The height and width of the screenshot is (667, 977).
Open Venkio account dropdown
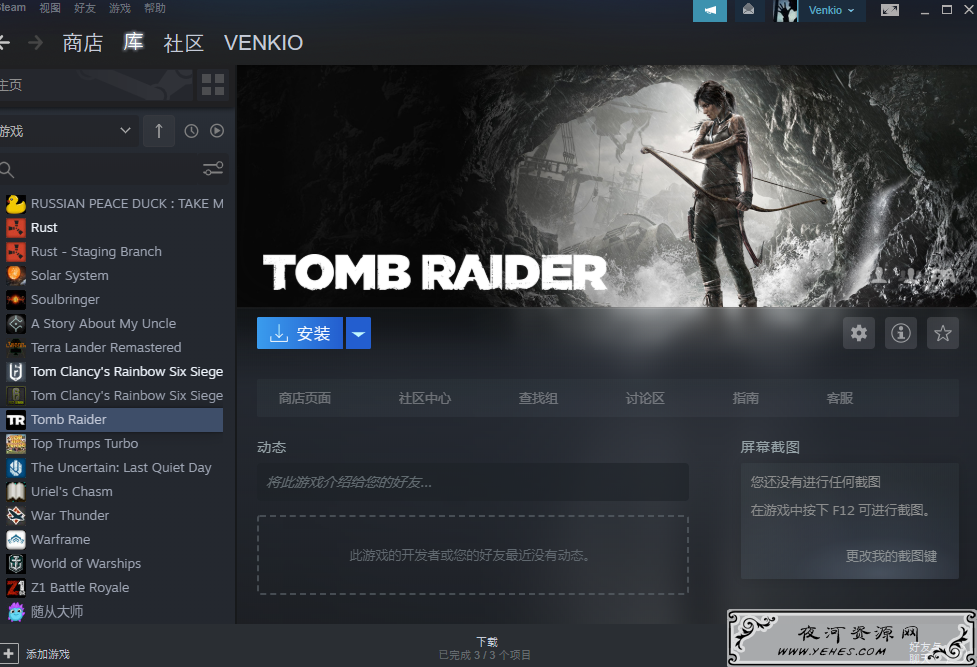pyautogui.click(x=832, y=11)
